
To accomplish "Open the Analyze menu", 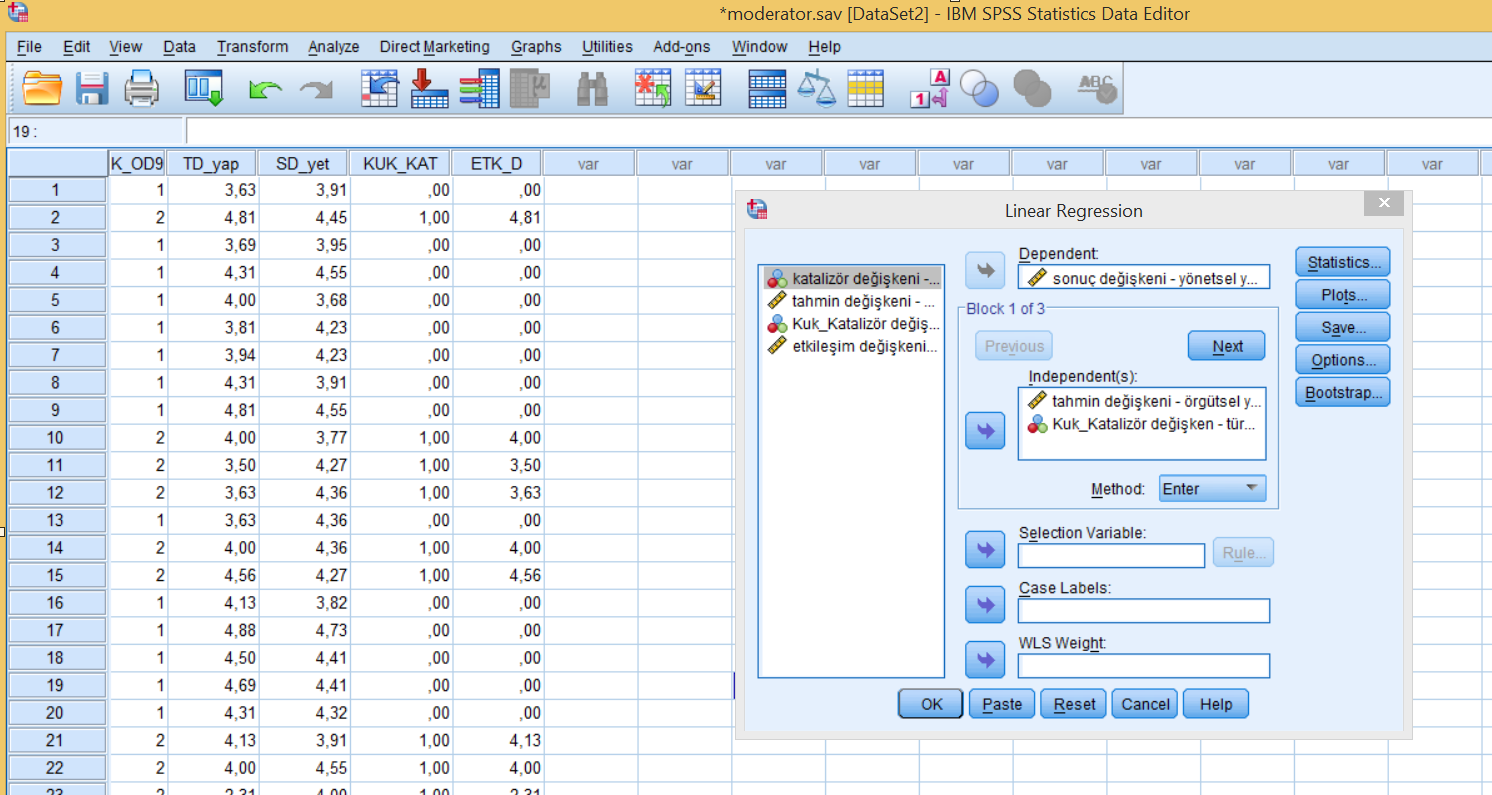I will pyautogui.click(x=333, y=47).
